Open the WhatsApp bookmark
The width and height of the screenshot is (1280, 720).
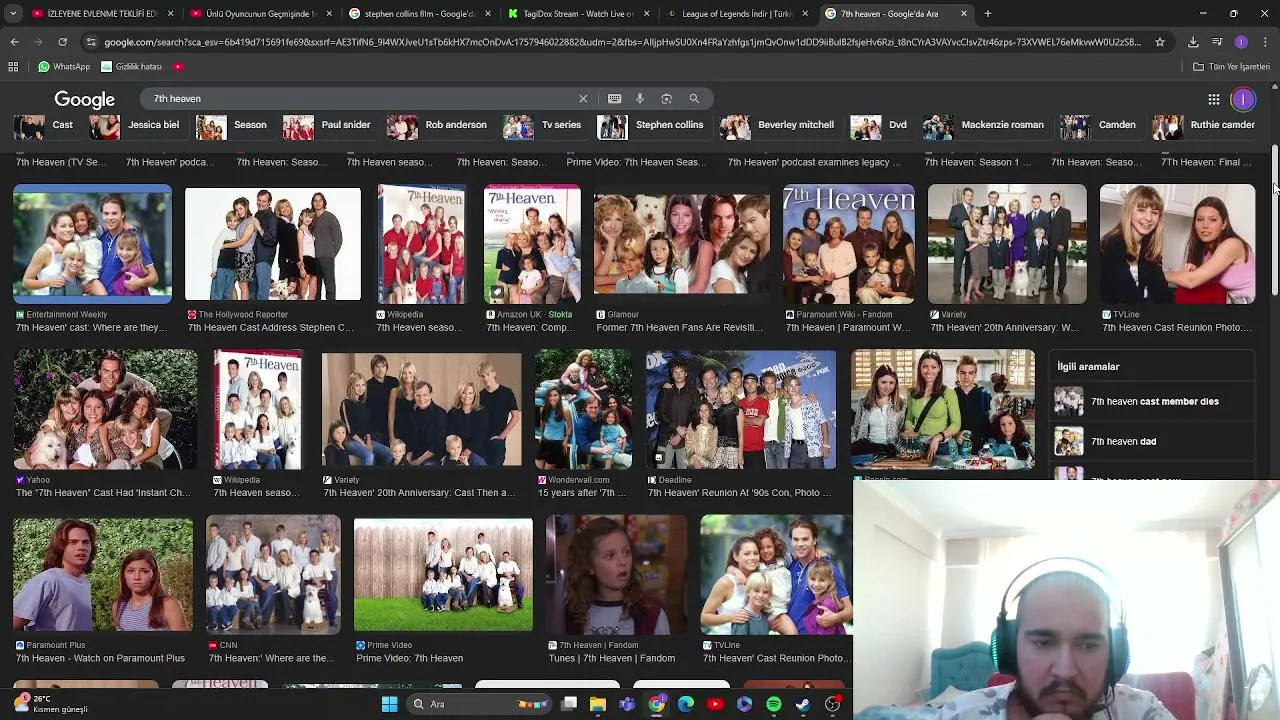point(64,66)
